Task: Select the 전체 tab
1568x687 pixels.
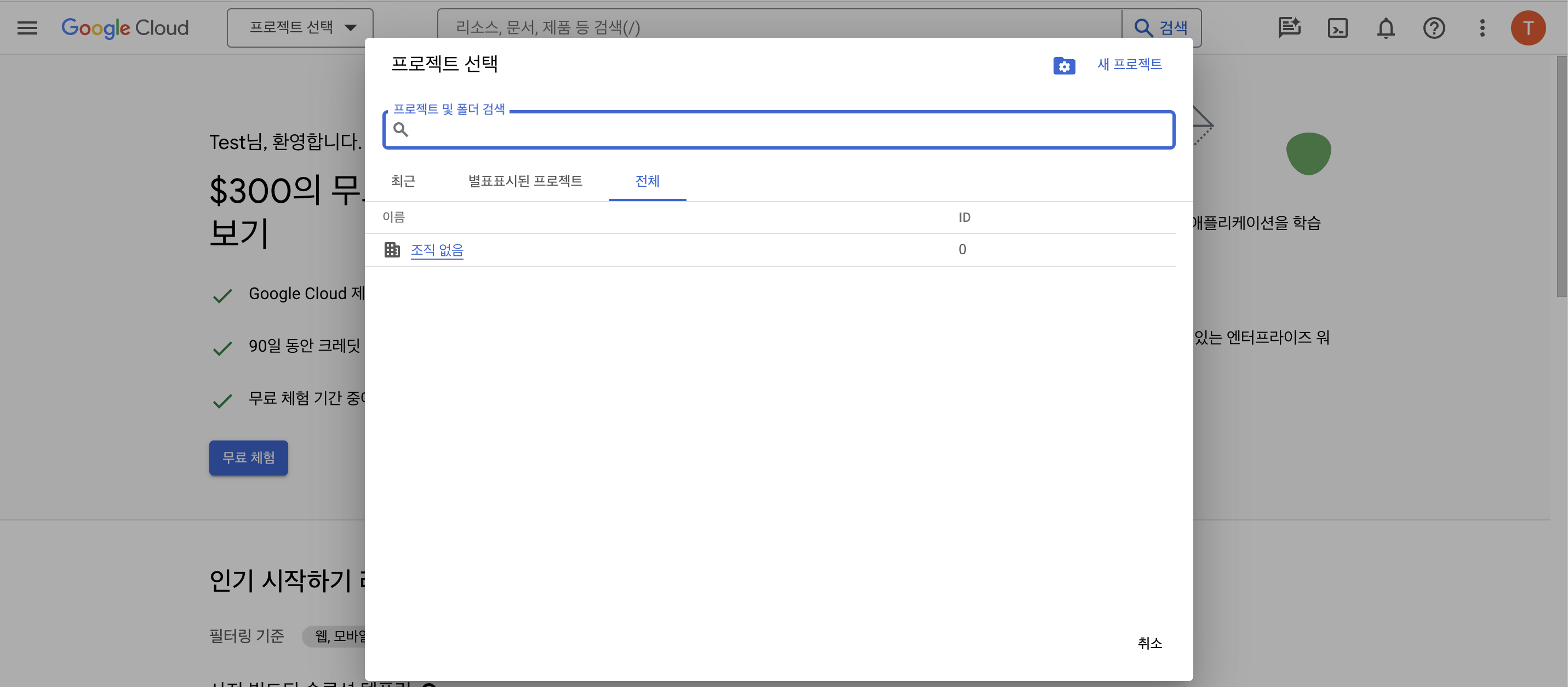Action: coord(647,181)
